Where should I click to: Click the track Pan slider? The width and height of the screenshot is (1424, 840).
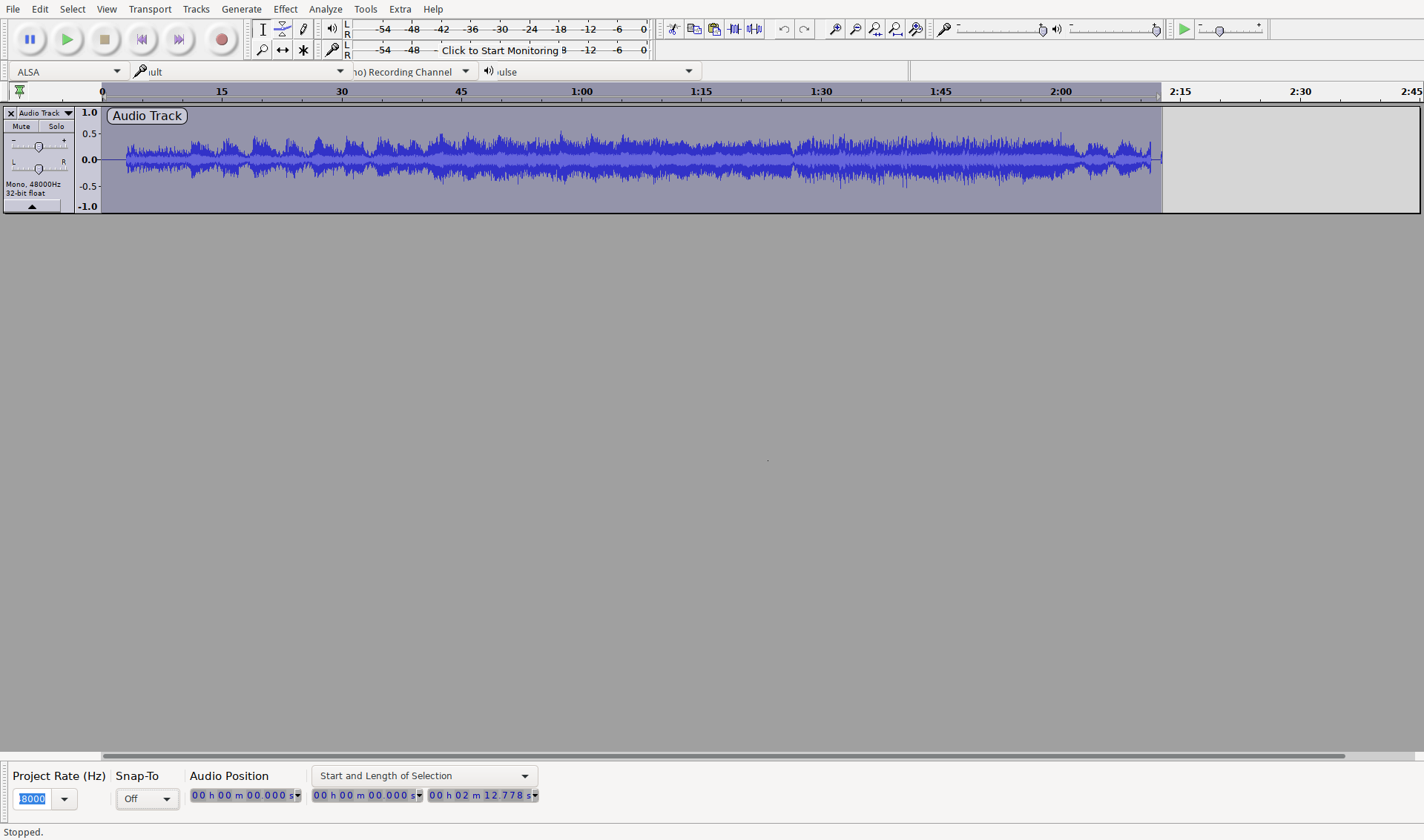(x=39, y=169)
